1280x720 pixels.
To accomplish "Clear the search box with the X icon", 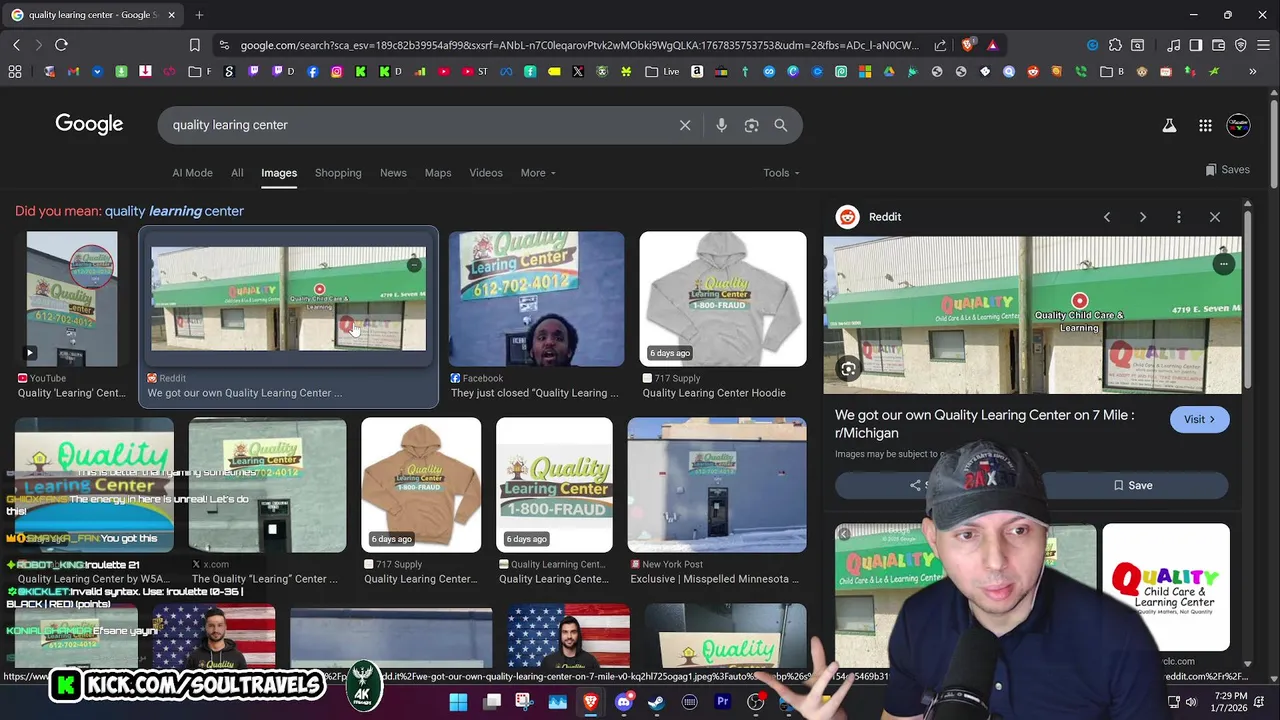I will 685,125.
